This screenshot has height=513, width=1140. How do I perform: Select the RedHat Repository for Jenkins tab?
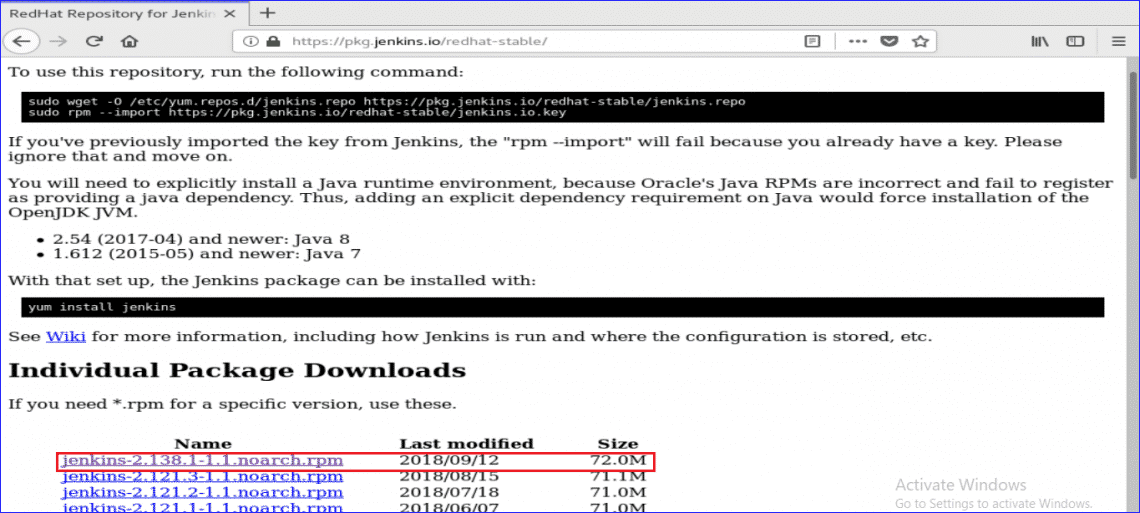click(125, 13)
